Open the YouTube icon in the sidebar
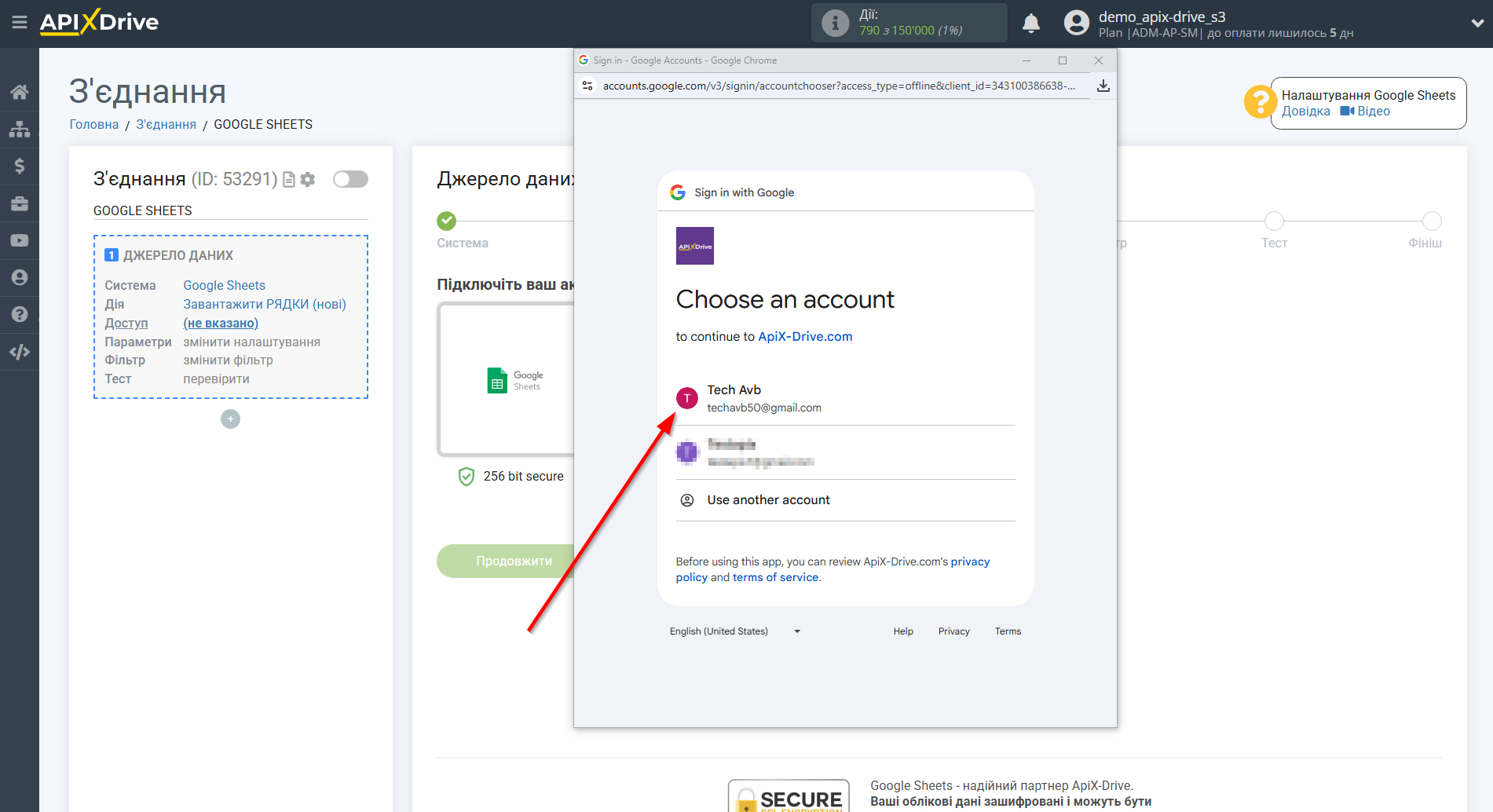The width and height of the screenshot is (1493, 812). (x=20, y=240)
